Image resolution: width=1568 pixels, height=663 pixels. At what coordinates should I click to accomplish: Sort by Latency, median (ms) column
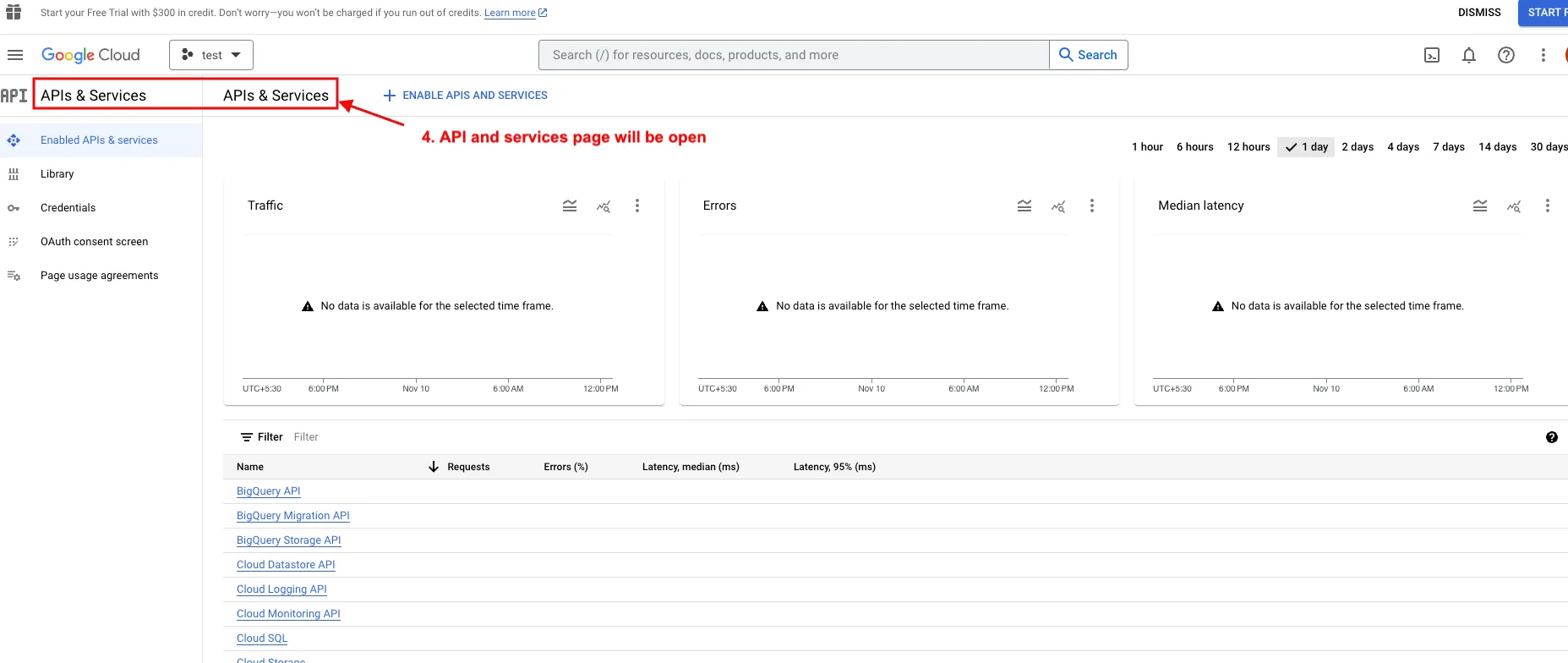pyautogui.click(x=691, y=467)
